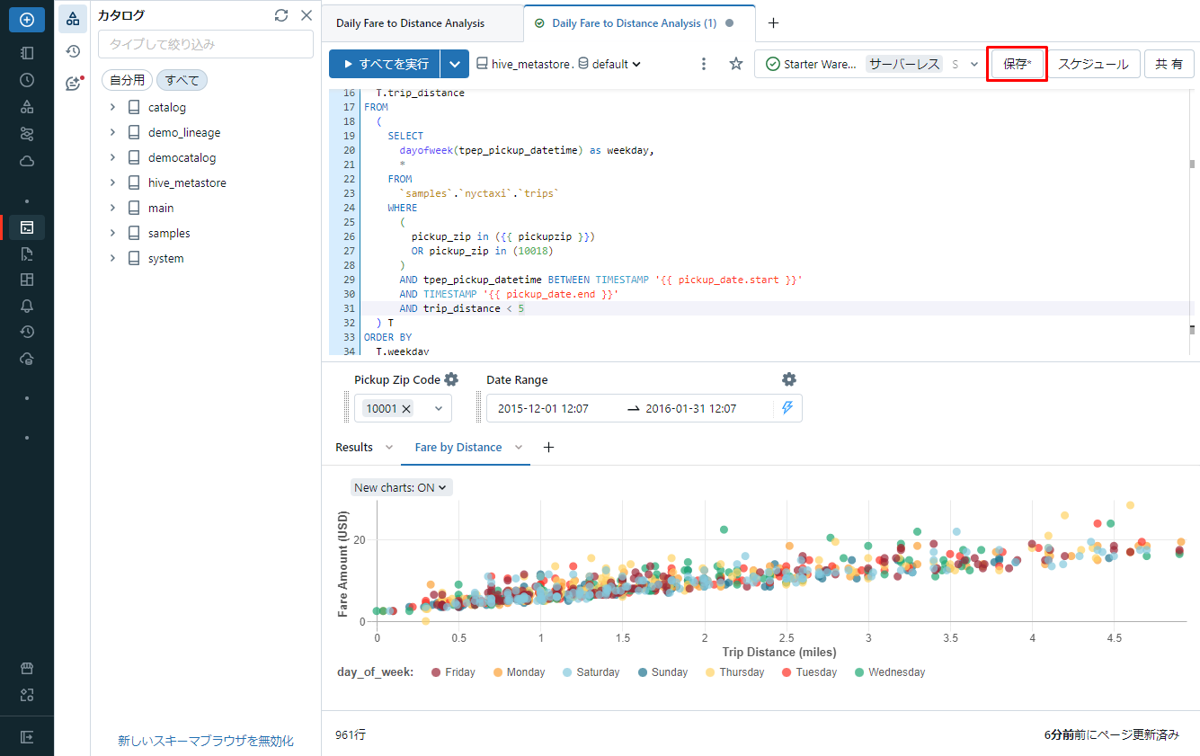The image size is (1200, 756).
Task: Toggle the New charts ON switch
Action: point(402,487)
